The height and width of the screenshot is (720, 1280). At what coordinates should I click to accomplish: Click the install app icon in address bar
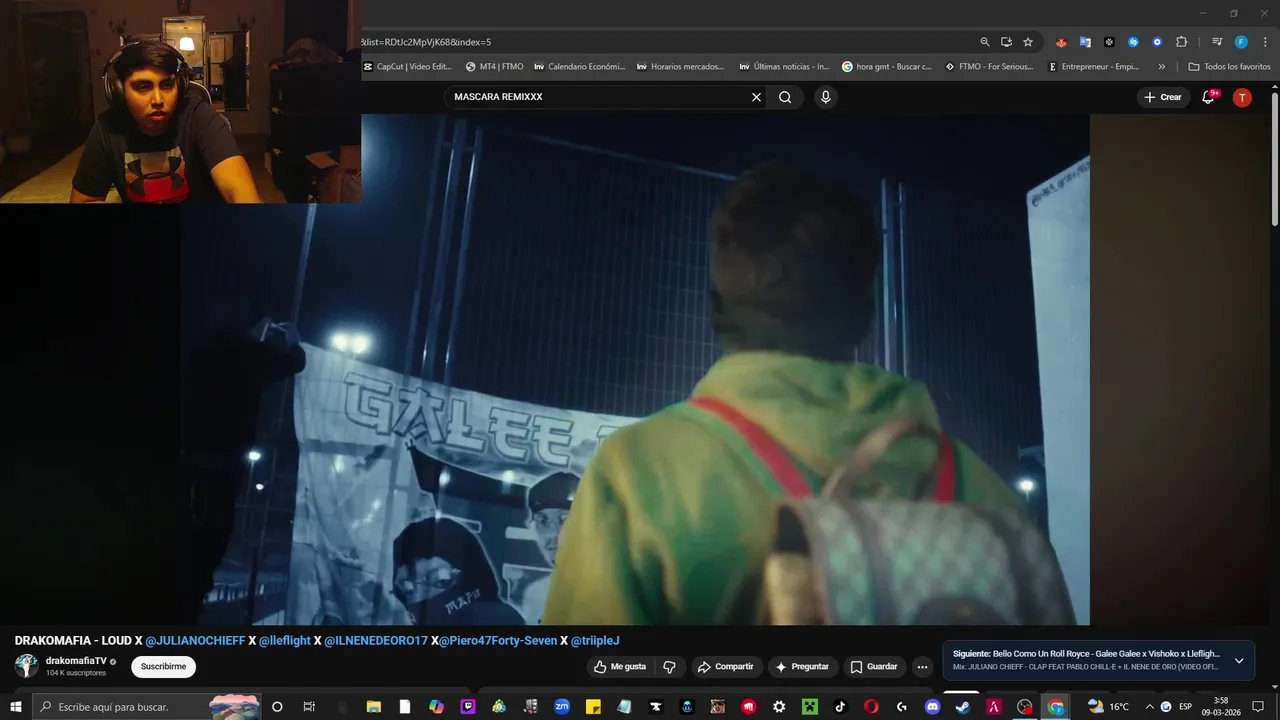pyautogui.click(x=1006, y=42)
